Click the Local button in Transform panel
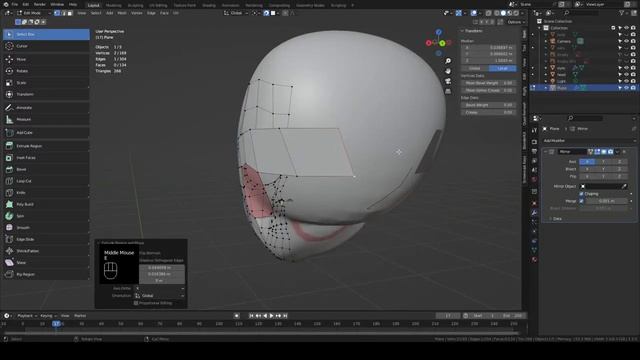640x360 pixels. click(502, 69)
